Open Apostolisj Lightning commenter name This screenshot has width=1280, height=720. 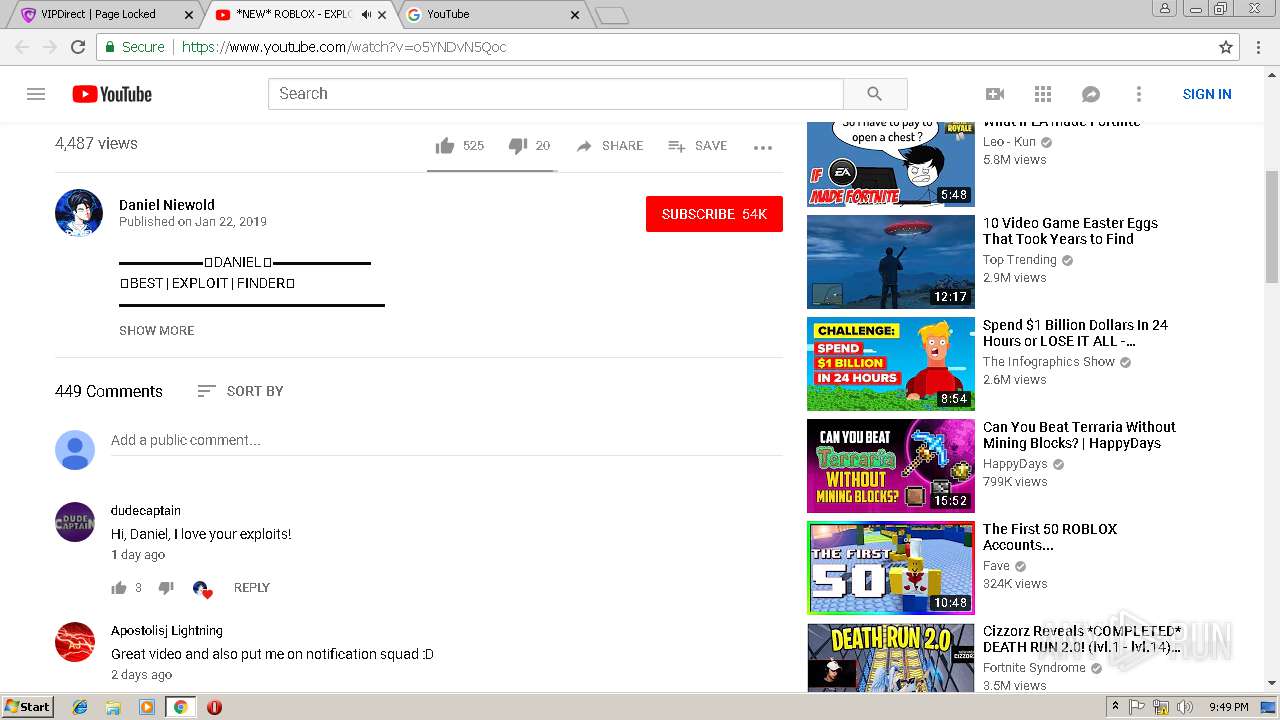pos(167,631)
